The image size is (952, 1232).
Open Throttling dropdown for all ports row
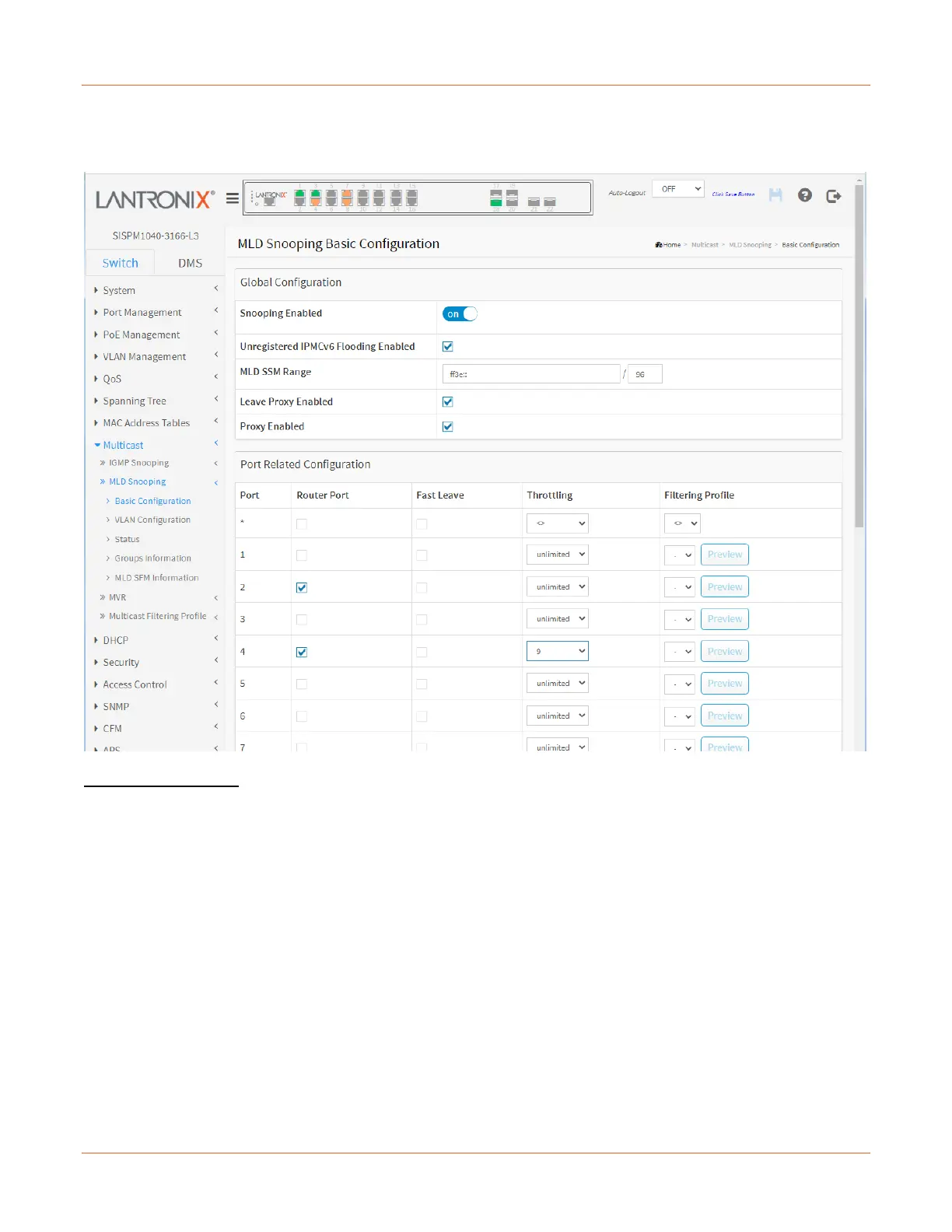tap(558, 523)
